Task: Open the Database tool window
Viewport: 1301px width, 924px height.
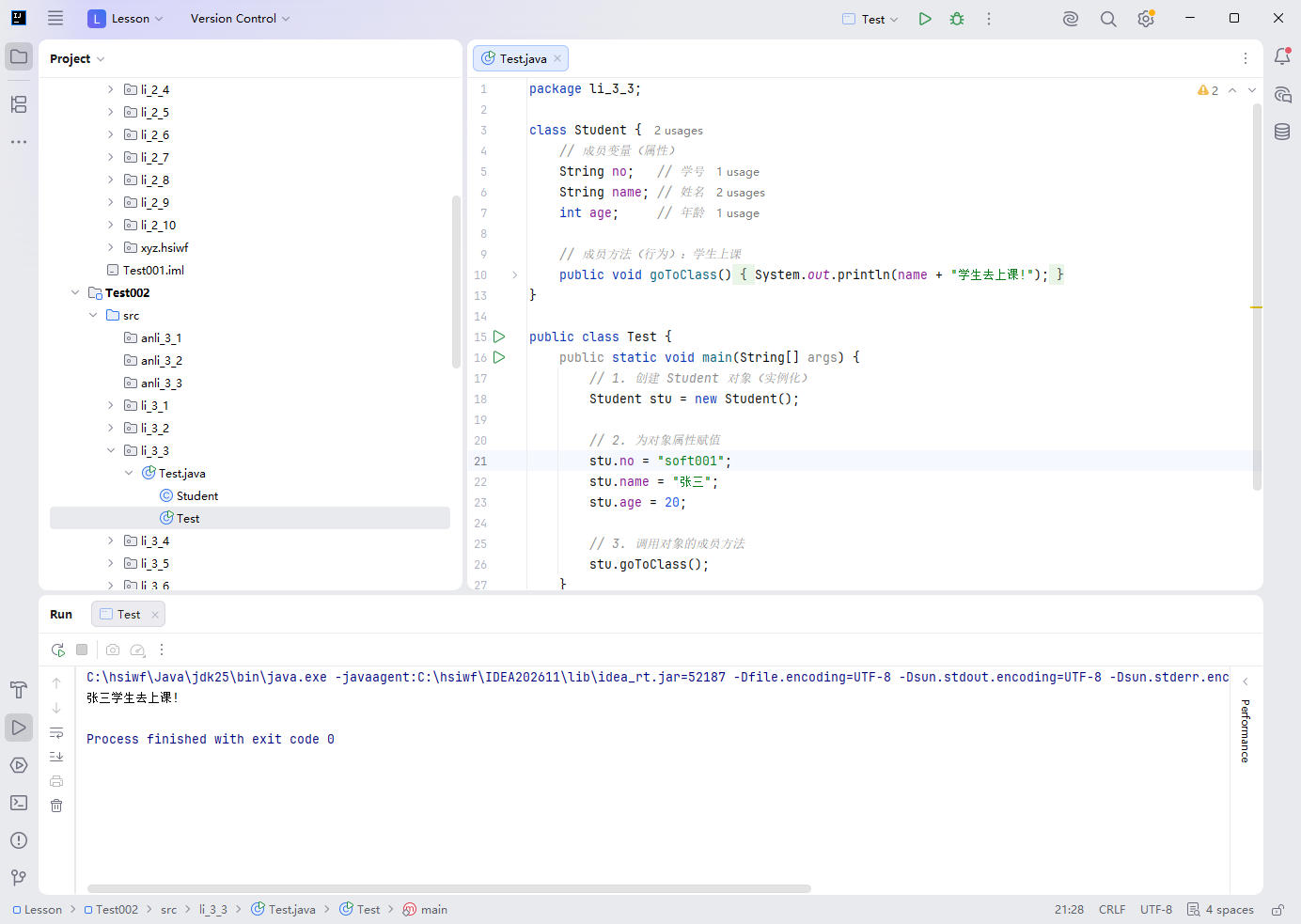Action: [1282, 132]
